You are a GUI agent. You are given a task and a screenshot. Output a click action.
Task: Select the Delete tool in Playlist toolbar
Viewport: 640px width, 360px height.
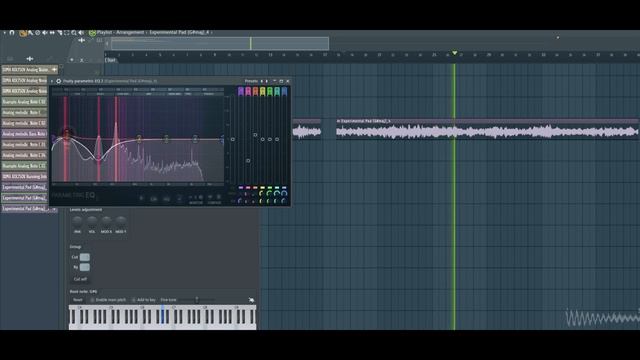[37, 33]
